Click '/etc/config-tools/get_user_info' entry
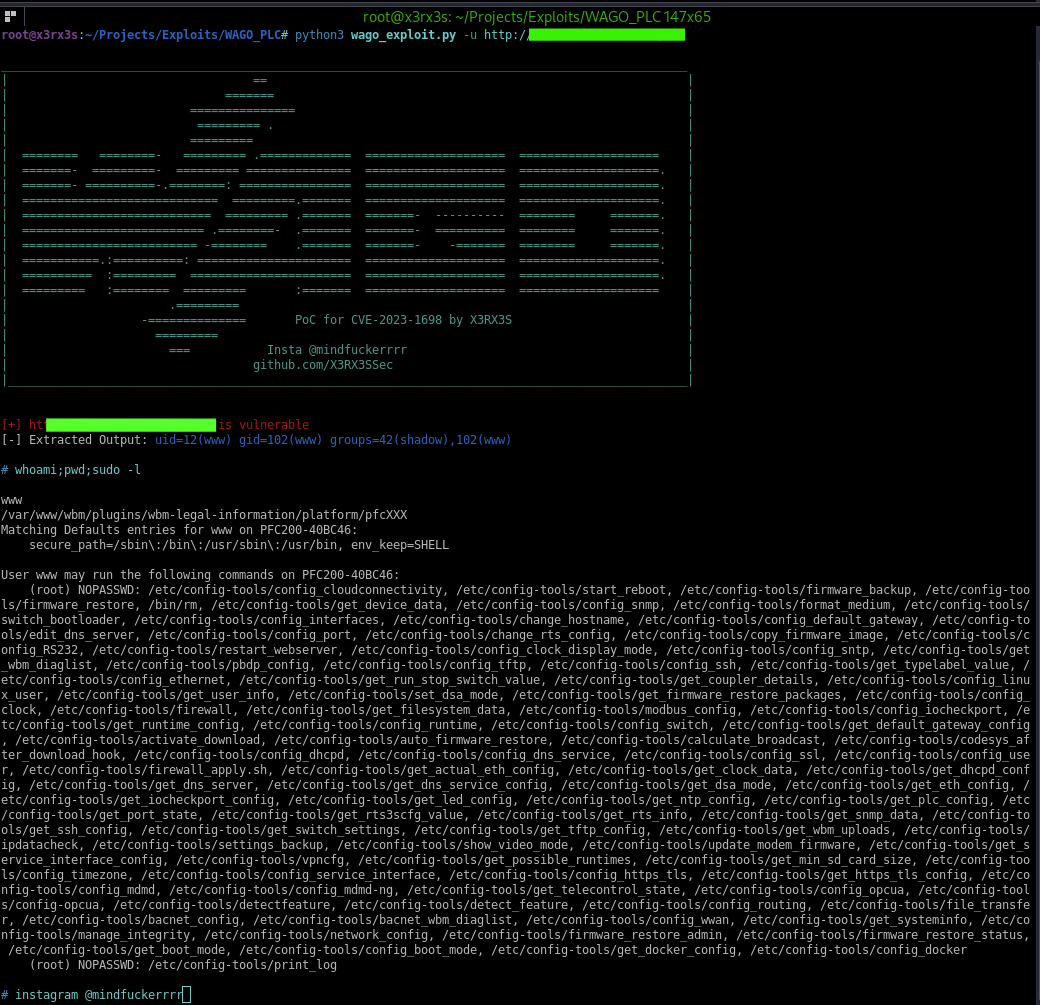Image resolution: width=1040 pixels, height=1005 pixels. tap(165, 695)
